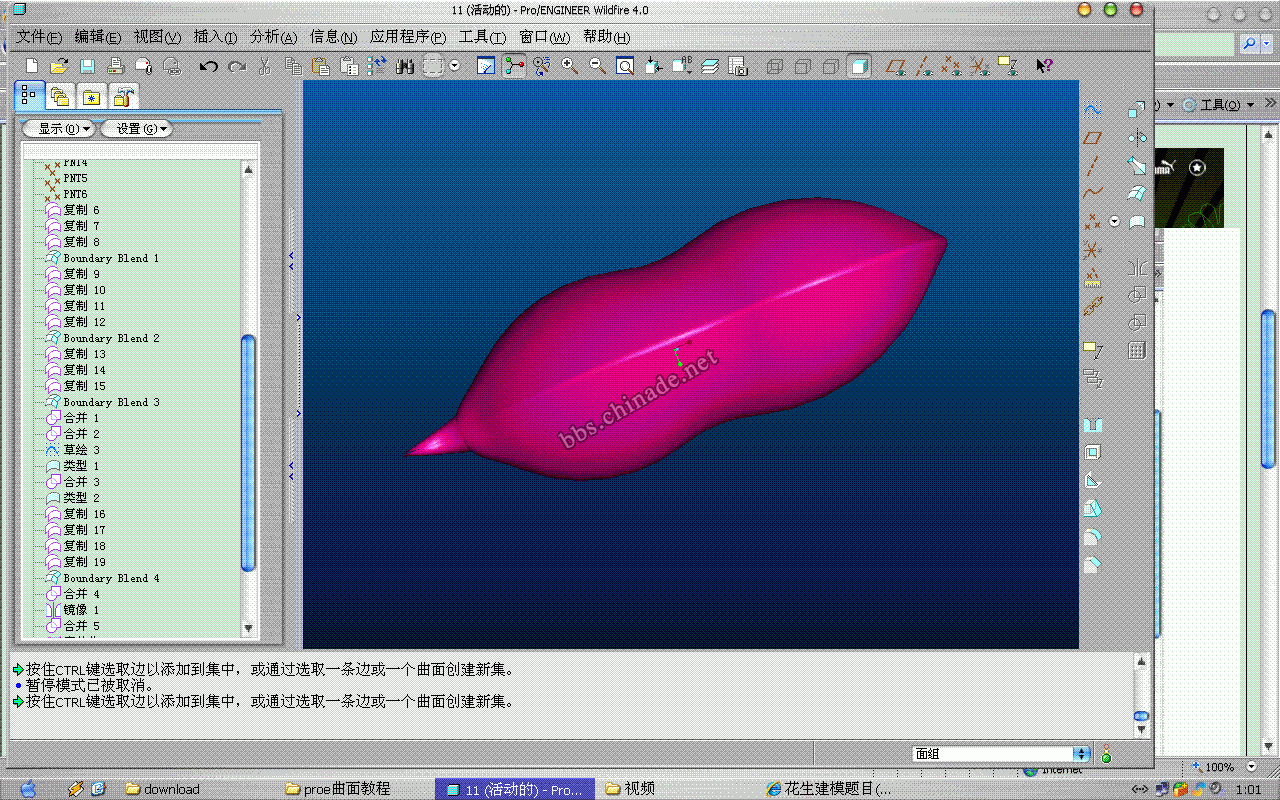This screenshot has height=800, width=1280.
Task: Switch to the connections hammer tab
Action: click(x=123, y=97)
